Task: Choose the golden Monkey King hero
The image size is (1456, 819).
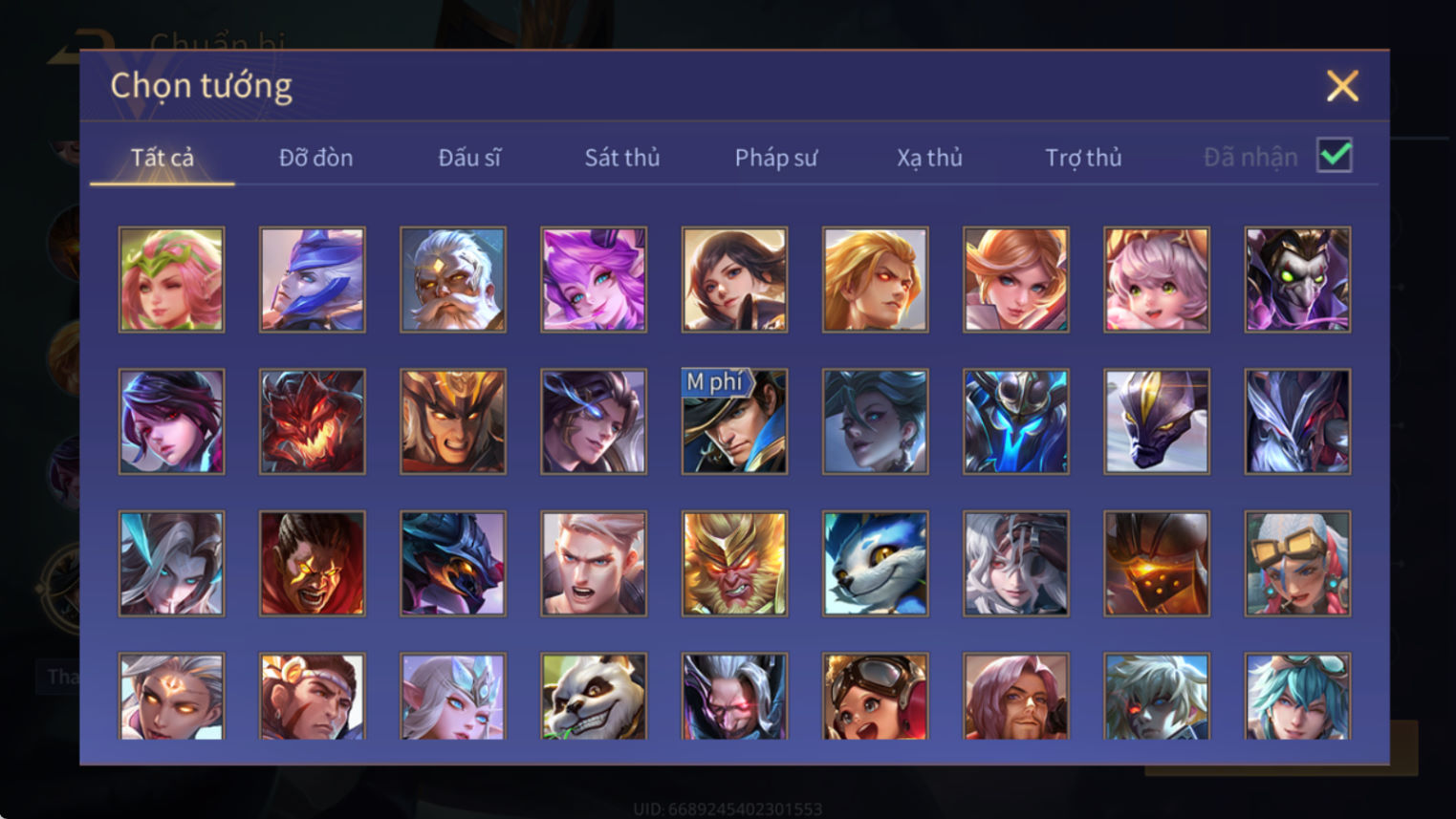Action: pyautogui.click(x=734, y=563)
